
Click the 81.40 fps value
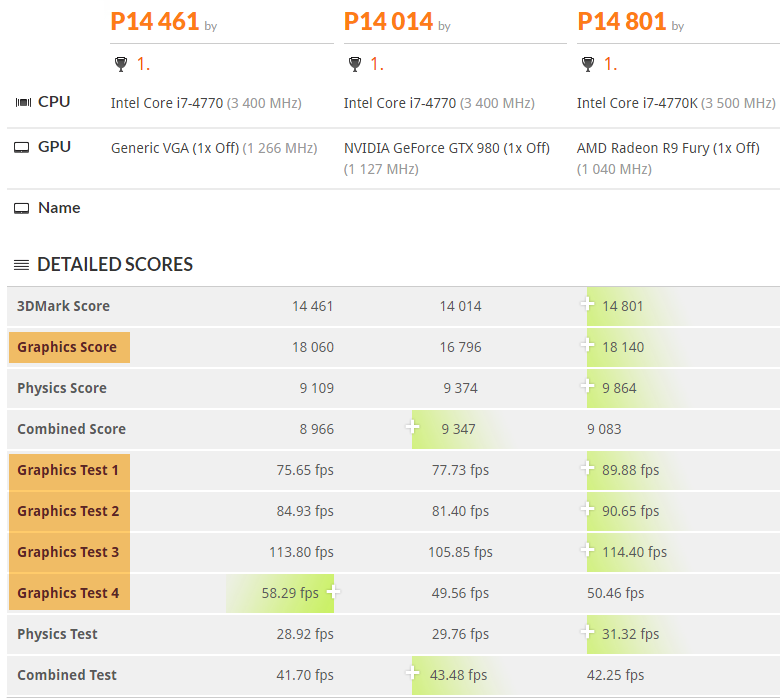point(460,511)
